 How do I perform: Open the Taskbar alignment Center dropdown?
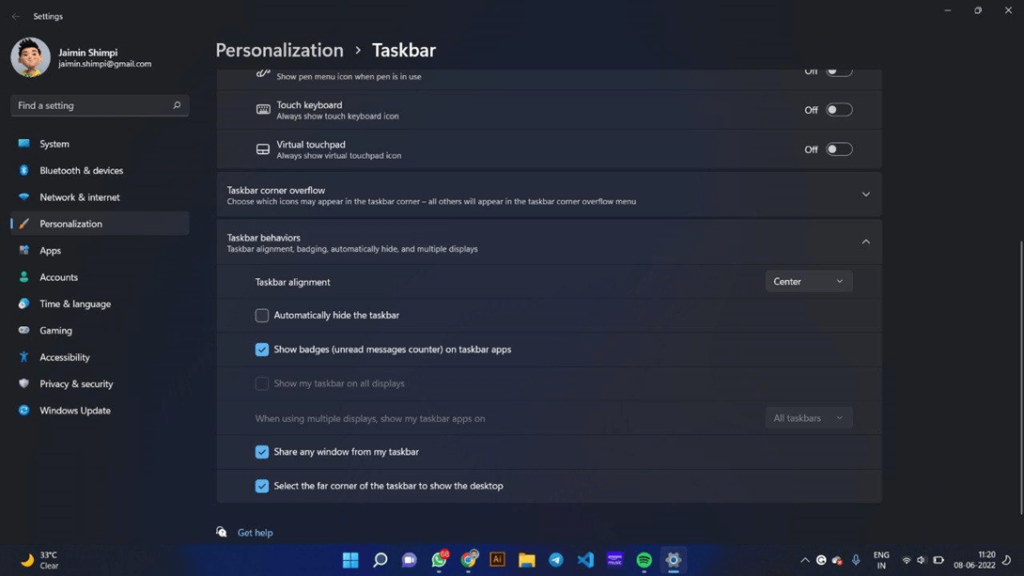[808, 281]
